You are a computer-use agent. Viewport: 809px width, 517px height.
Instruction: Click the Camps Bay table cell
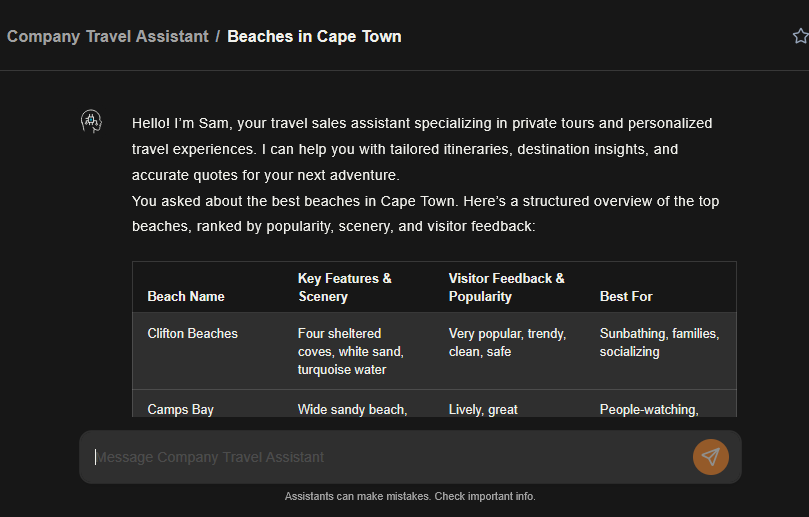tap(180, 409)
